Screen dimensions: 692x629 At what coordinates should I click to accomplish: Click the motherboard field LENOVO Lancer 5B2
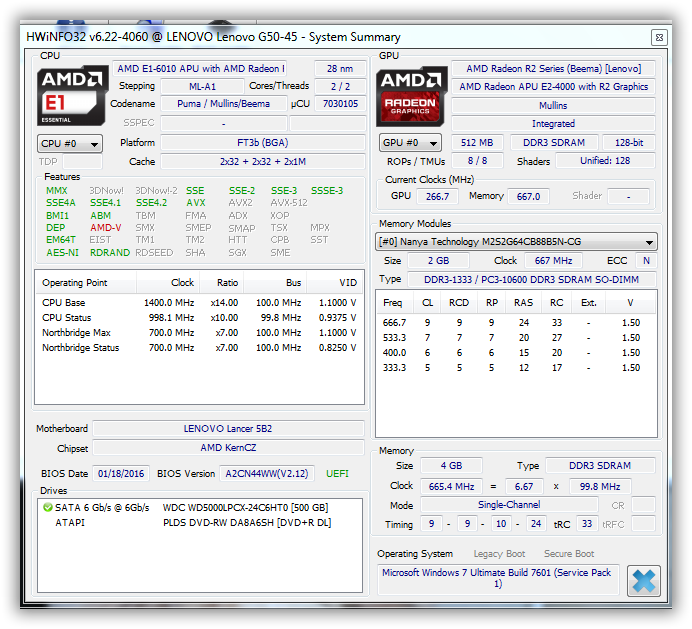point(228,429)
